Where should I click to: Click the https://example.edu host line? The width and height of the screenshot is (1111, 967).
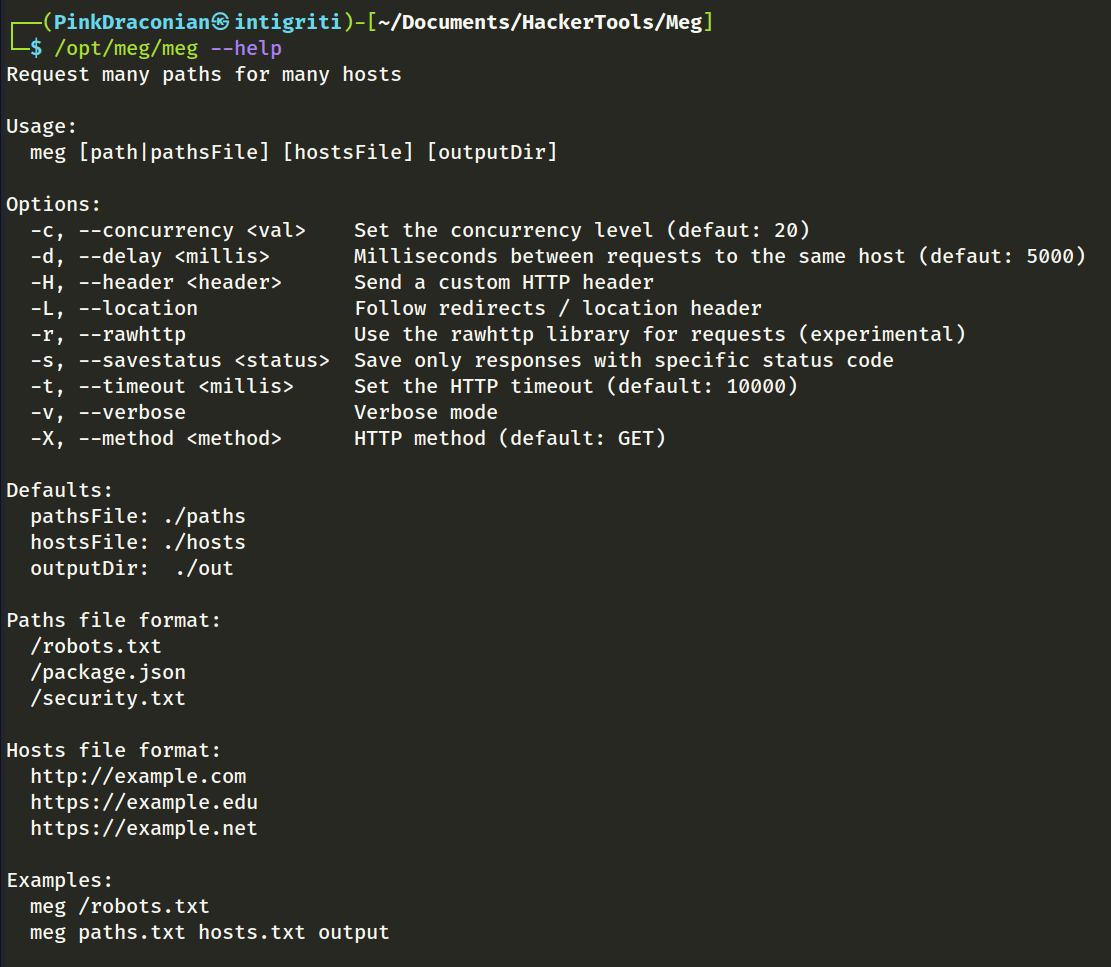tap(144, 802)
